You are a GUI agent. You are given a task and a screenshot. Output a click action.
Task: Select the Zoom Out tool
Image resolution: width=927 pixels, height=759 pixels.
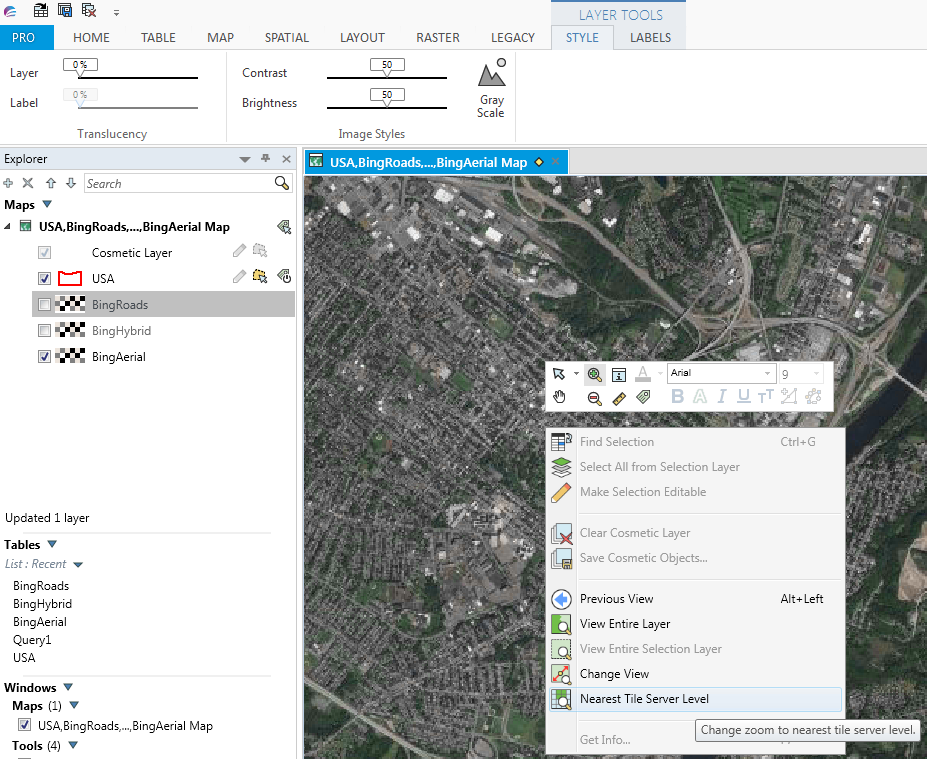pyautogui.click(x=595, y=397)
